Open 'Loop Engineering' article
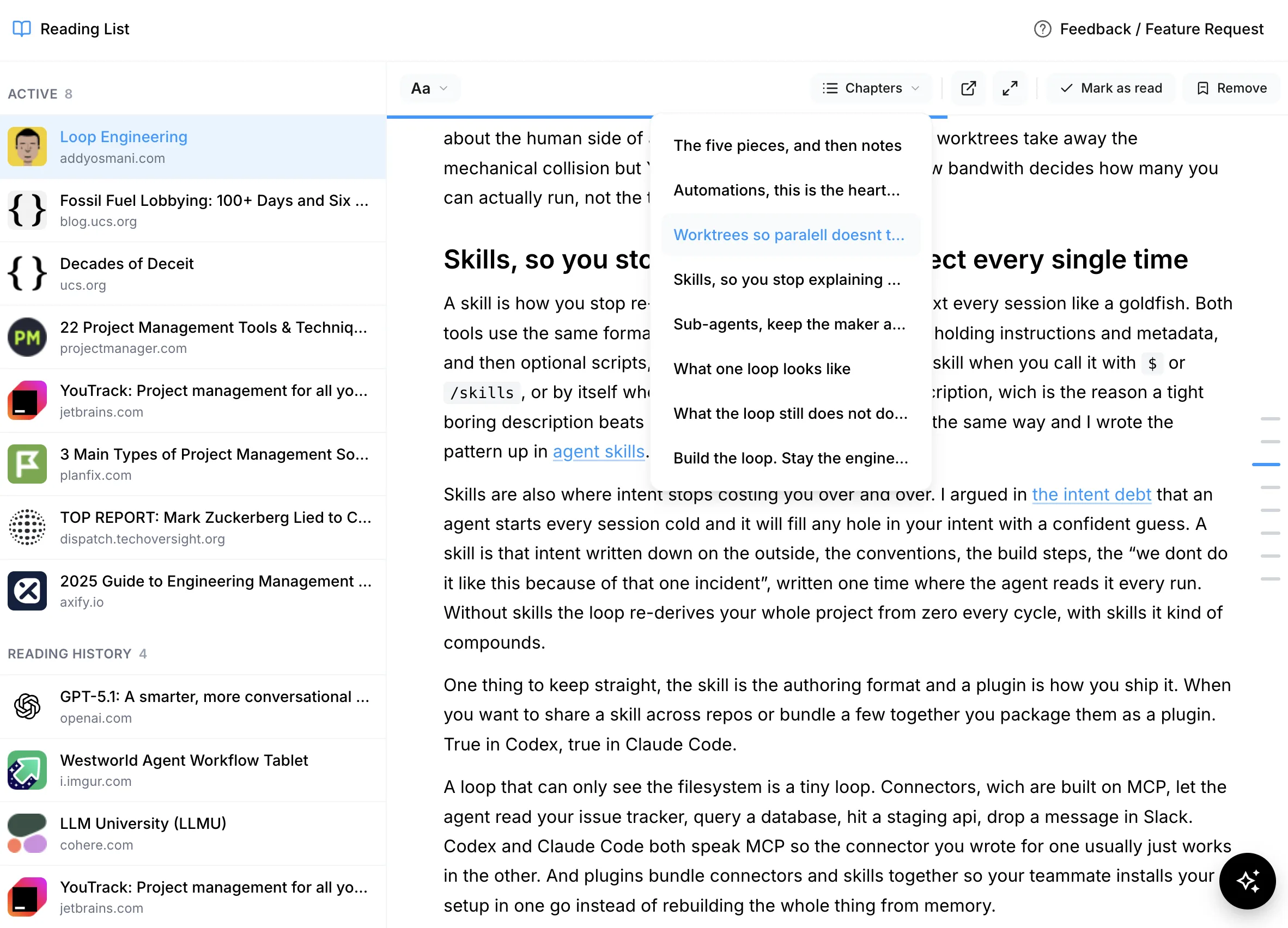Image resolution: width=1288 pixels, height=928 pixels. tap(193, 146)
